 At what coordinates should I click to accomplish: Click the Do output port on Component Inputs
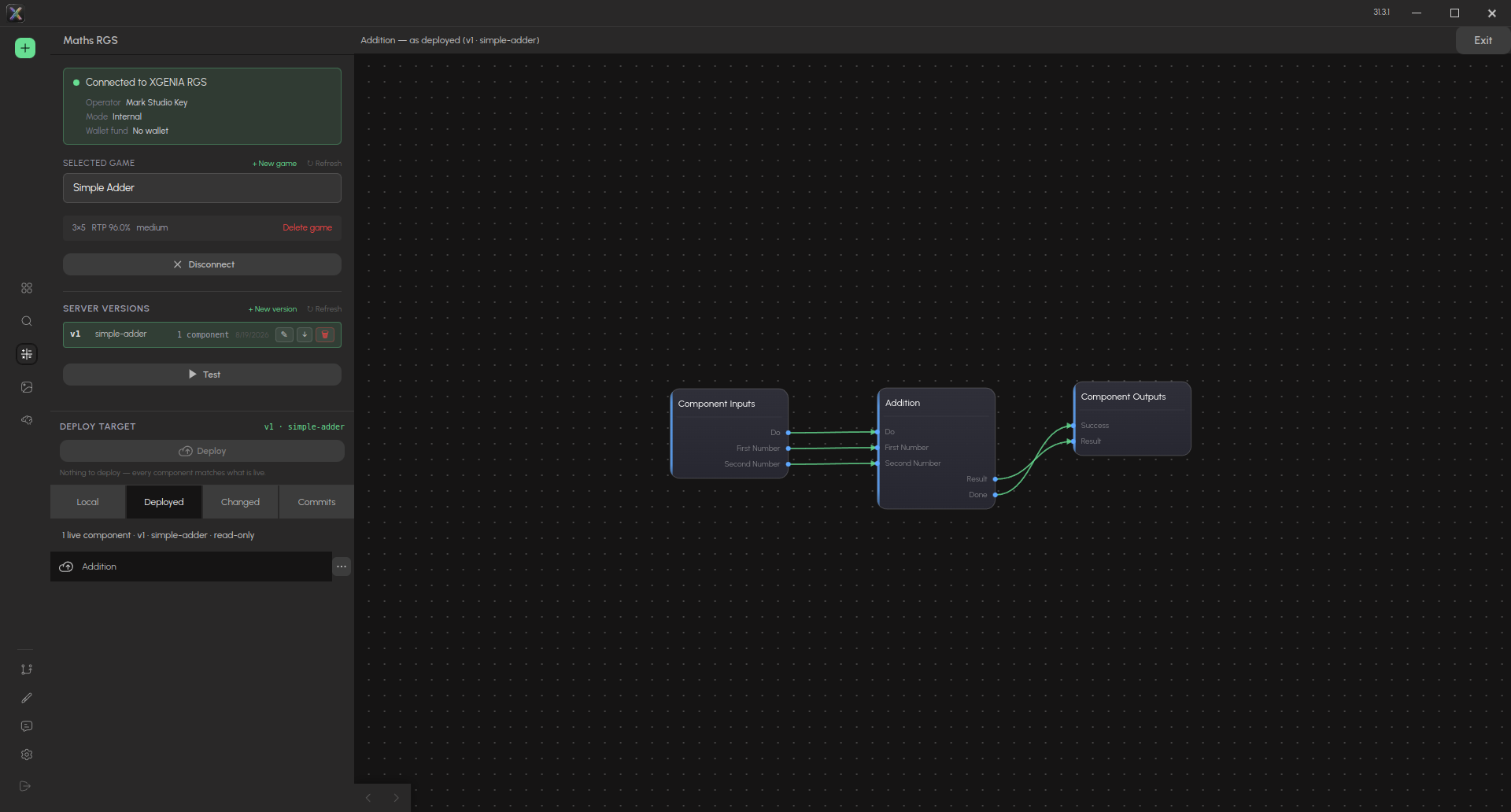(x=789, y=433)
